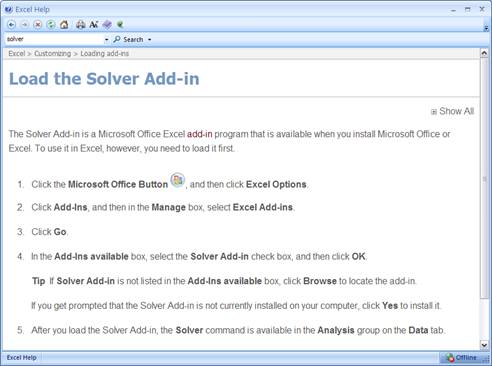492x366 pixels.
Task: Open the Help home page
Action: [64, 25]
